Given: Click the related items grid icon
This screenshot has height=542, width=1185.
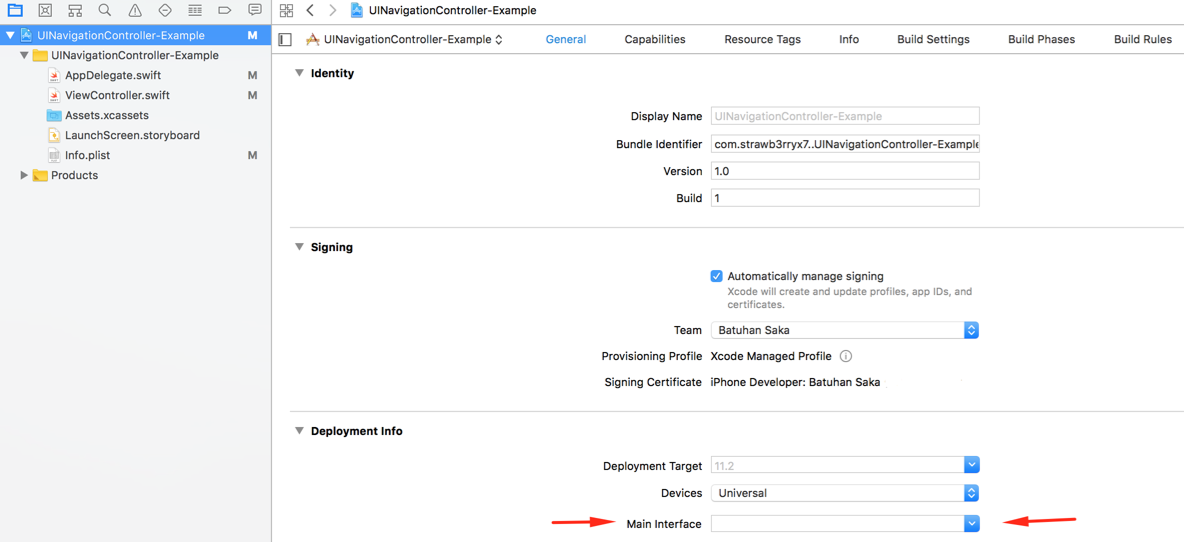Looking at the screenshot, I should 287,10.
